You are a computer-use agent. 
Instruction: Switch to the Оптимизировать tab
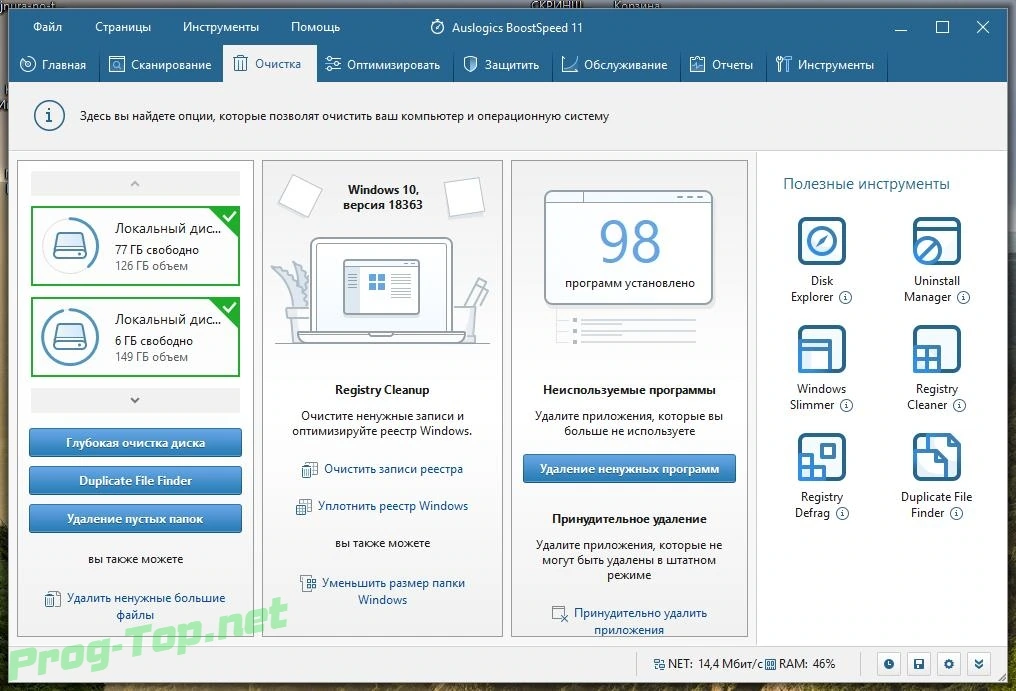(383, 65)
